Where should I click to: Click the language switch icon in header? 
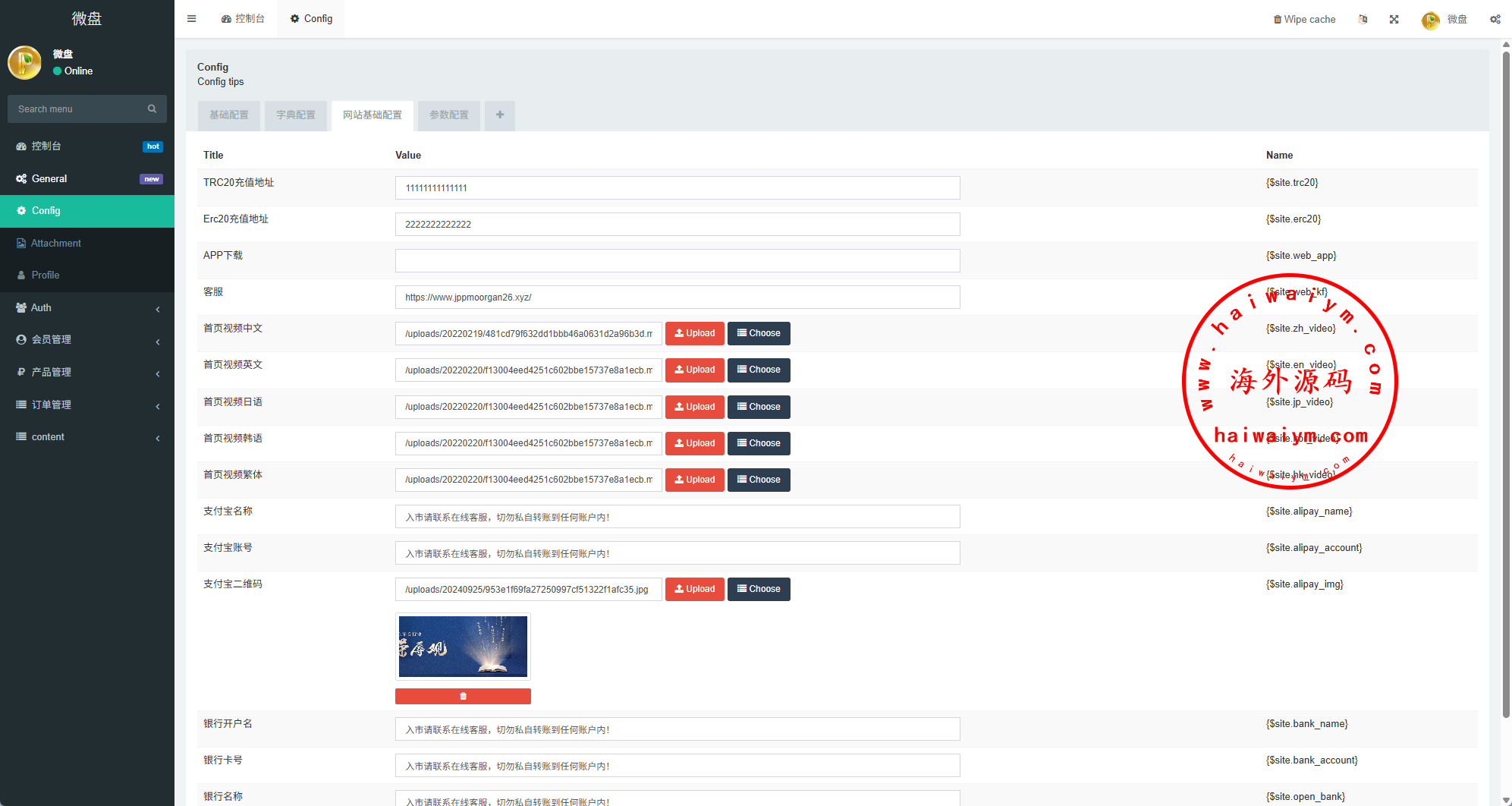[1363, 20]
